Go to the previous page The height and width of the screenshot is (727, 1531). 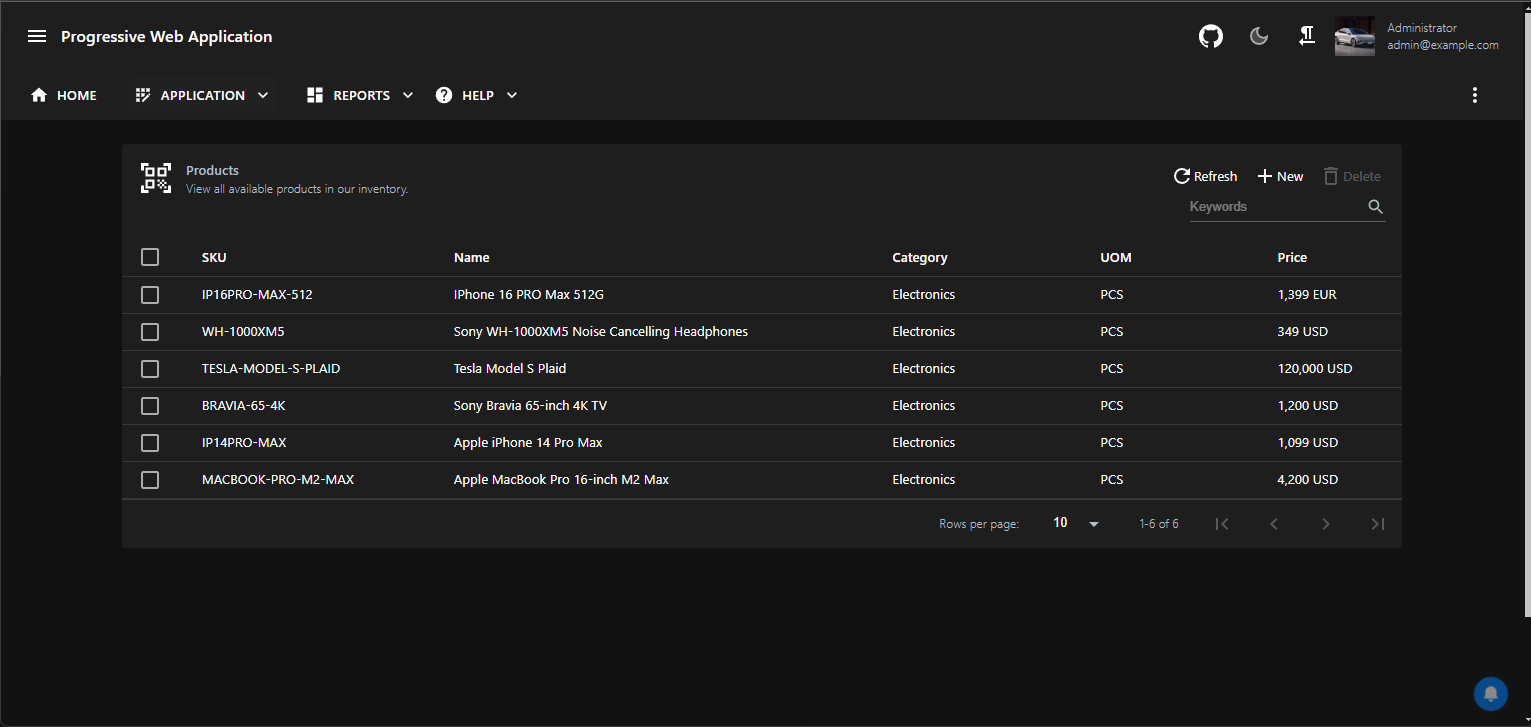click(x=1274, y=524)
